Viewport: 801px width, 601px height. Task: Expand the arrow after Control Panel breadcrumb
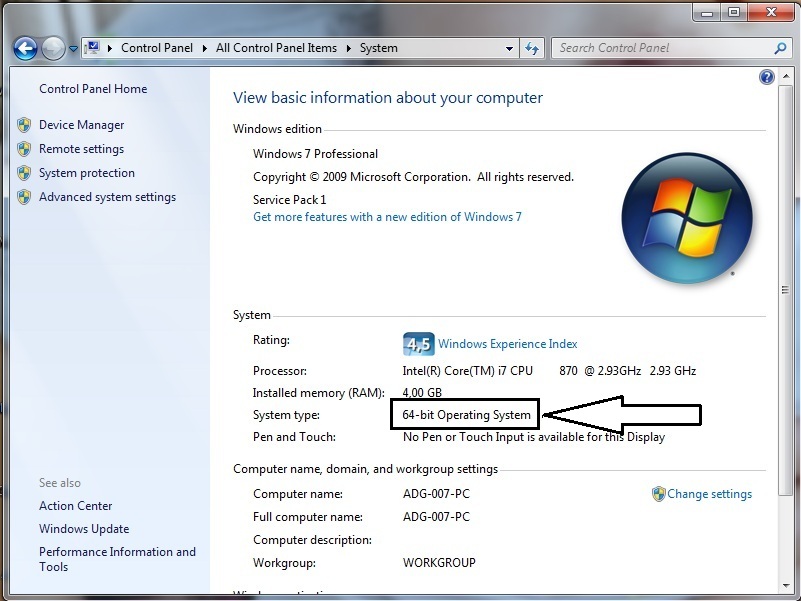pyautogui.click(x=205, y=49)
